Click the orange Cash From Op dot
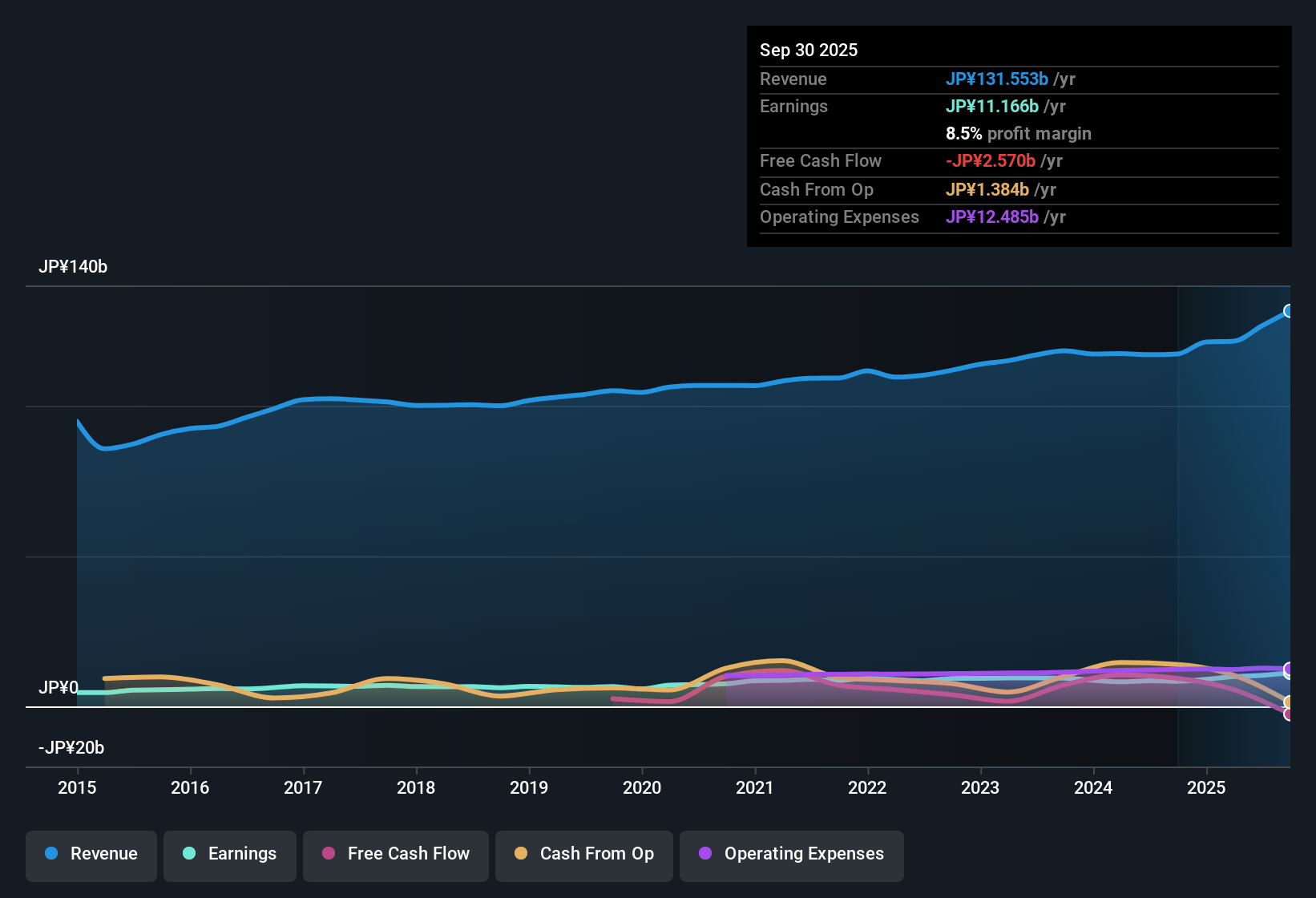The width and height of the screenshot is (1316, 898). [520, 854]
